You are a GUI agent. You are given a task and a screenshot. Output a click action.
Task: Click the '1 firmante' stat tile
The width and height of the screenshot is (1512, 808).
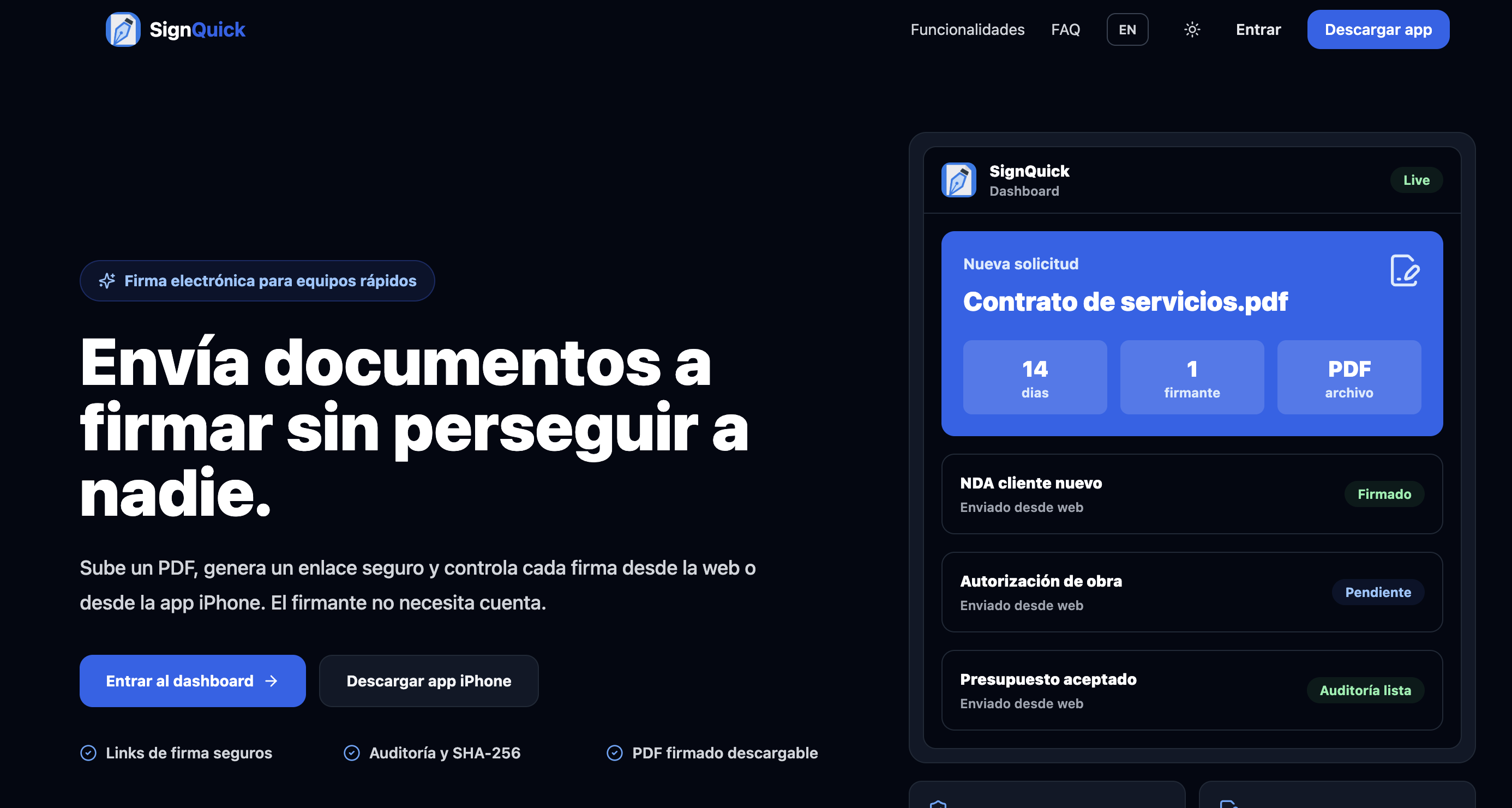[1192, 377]
